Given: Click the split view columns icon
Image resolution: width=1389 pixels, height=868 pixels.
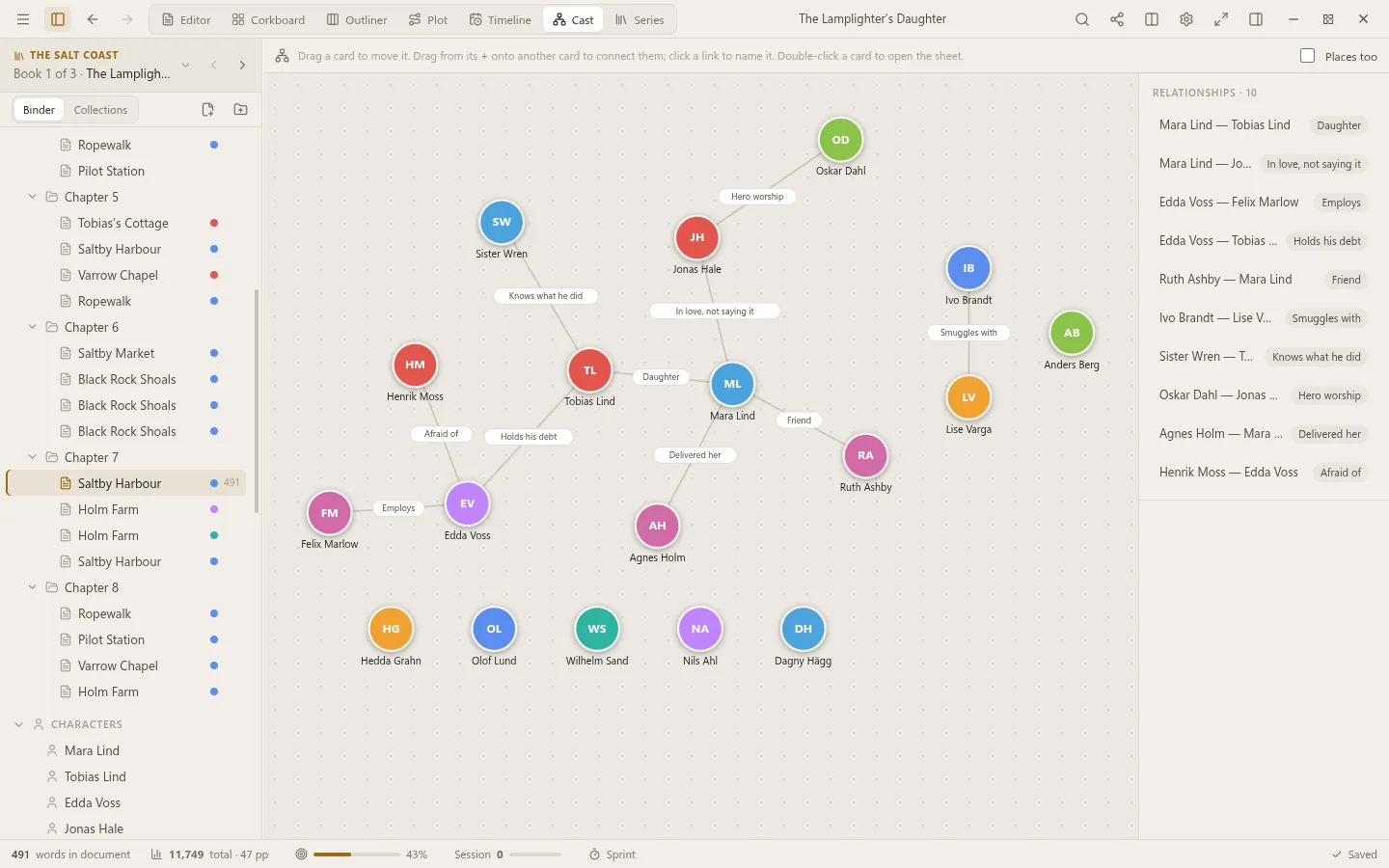Looking at the screenshot, I should pos(1152,19).
